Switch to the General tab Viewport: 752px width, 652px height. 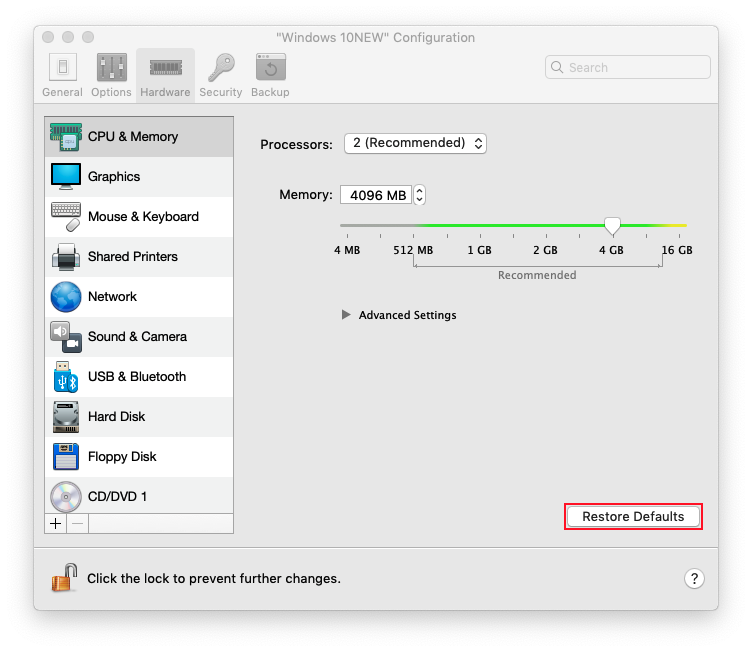pos(62,76)
